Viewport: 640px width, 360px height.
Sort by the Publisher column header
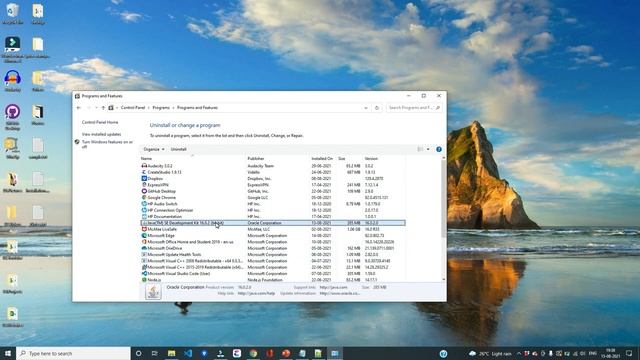click(x=278, y=158)
